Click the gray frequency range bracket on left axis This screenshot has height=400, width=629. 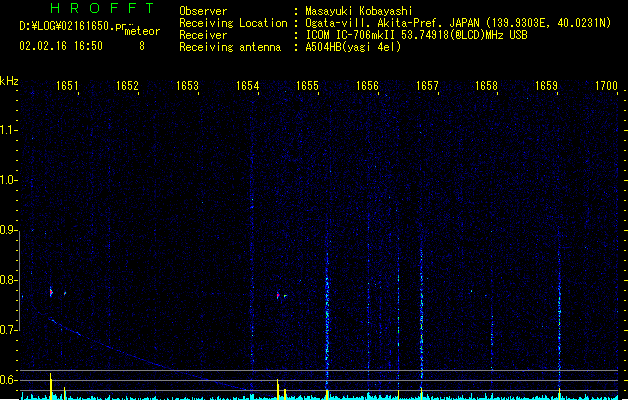tap(19, 281)
